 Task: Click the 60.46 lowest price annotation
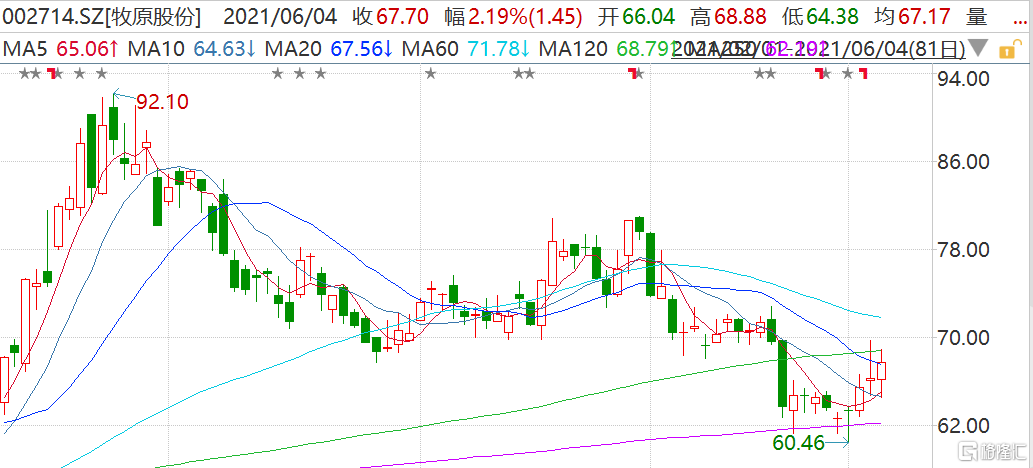tap(799, 444)
